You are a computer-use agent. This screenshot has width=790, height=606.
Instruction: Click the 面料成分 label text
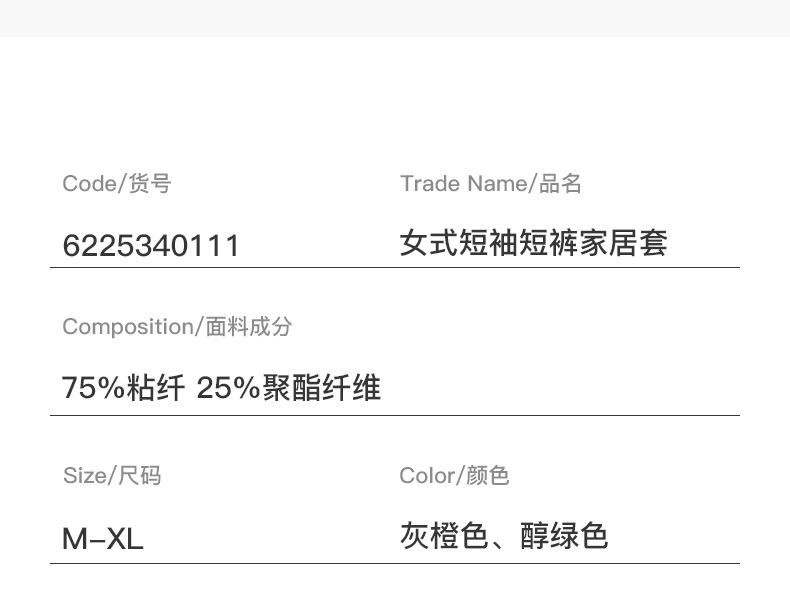tap(248, 327)
